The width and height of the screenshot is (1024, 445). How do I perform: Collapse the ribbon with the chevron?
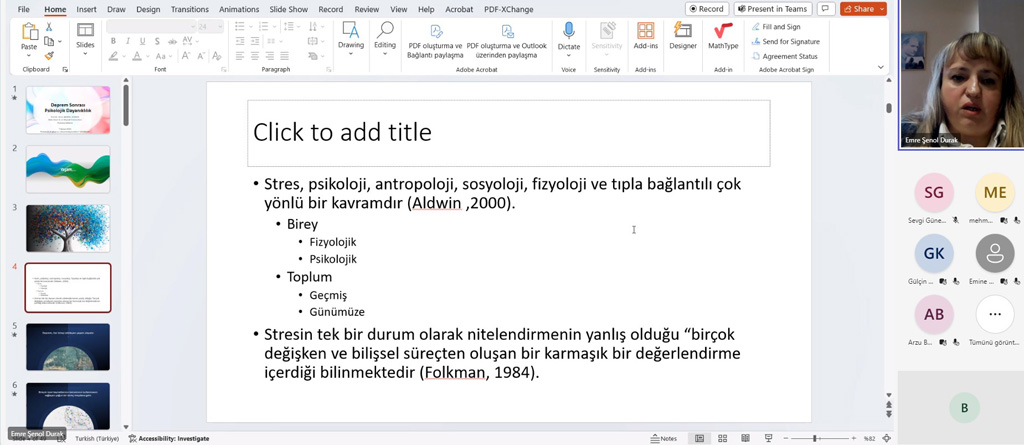click(881, 68)
